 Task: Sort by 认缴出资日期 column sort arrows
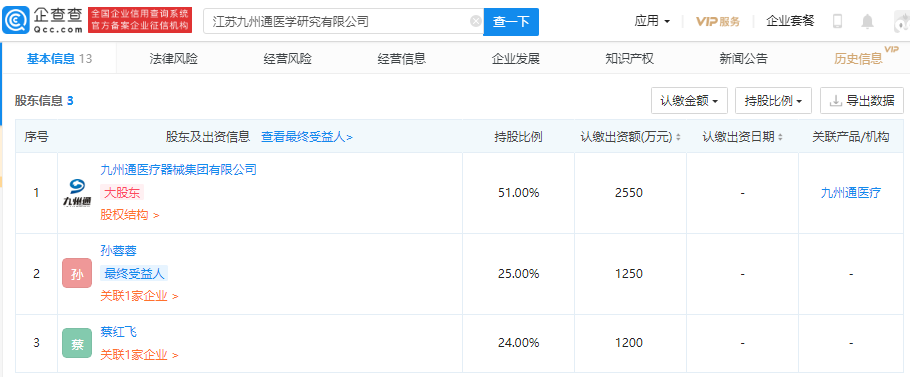(779, 137)
